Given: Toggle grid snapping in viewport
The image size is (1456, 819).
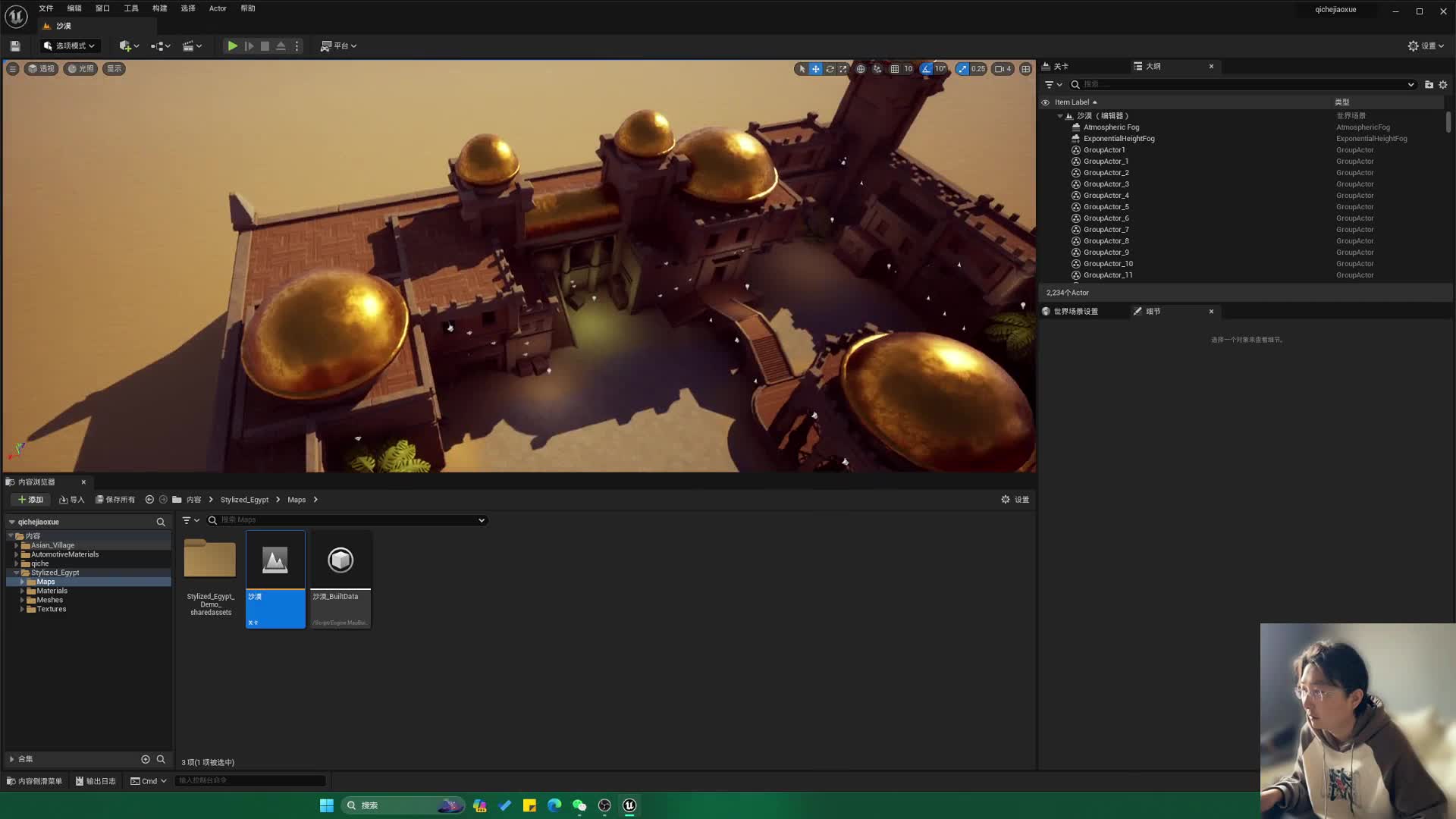Looking at the screenshot, I should click(x=895, y=69).
